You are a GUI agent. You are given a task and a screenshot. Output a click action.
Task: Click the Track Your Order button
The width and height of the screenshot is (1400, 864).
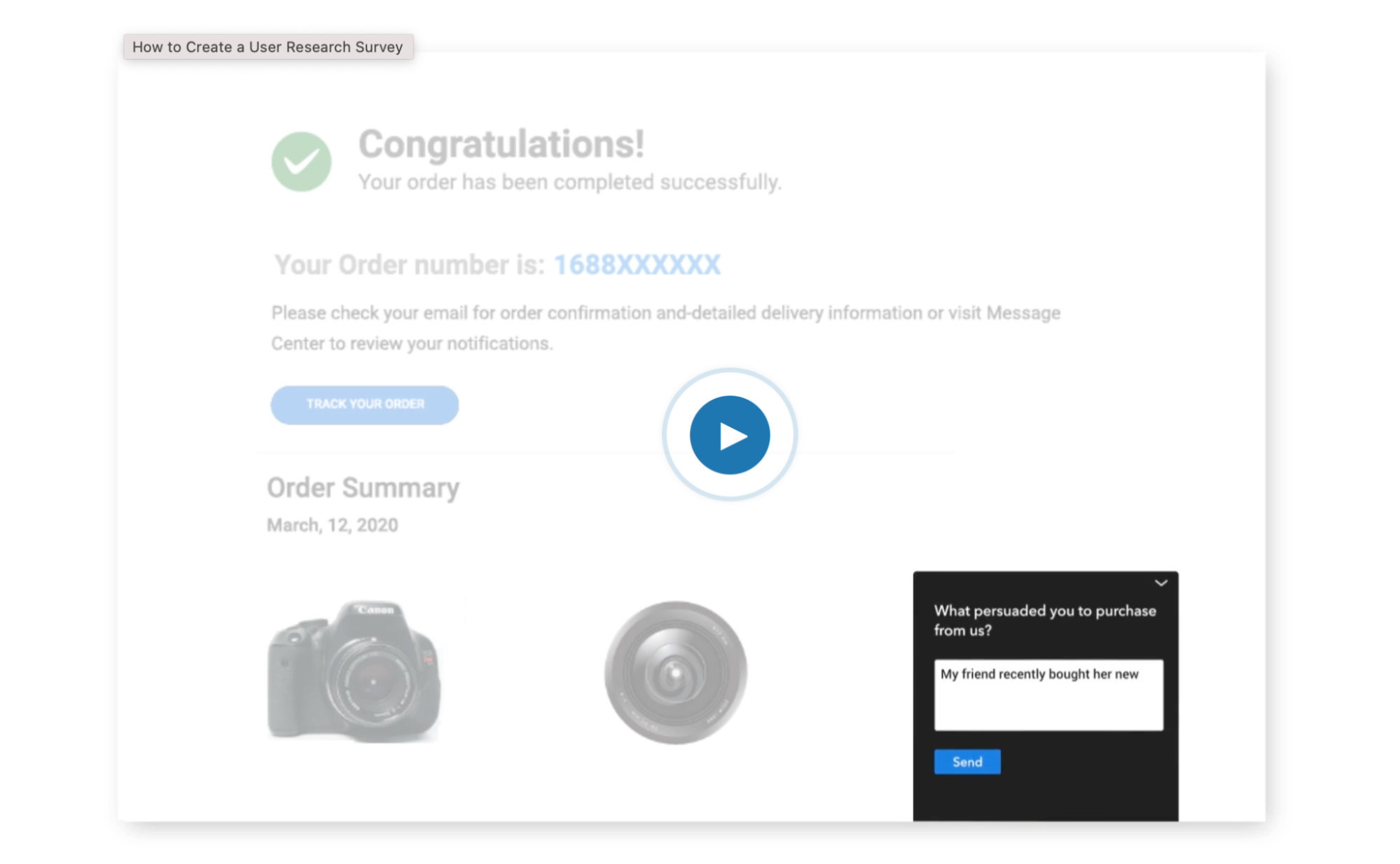point(363,404)
